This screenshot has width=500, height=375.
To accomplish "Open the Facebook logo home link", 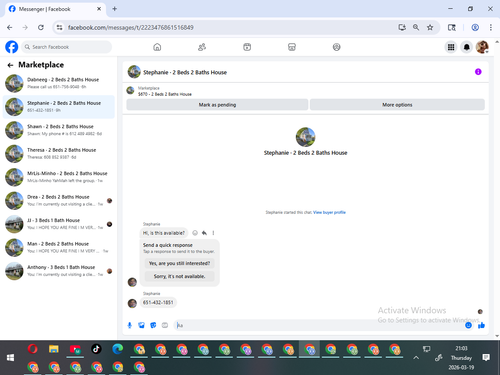I will [x=12, y=47].
